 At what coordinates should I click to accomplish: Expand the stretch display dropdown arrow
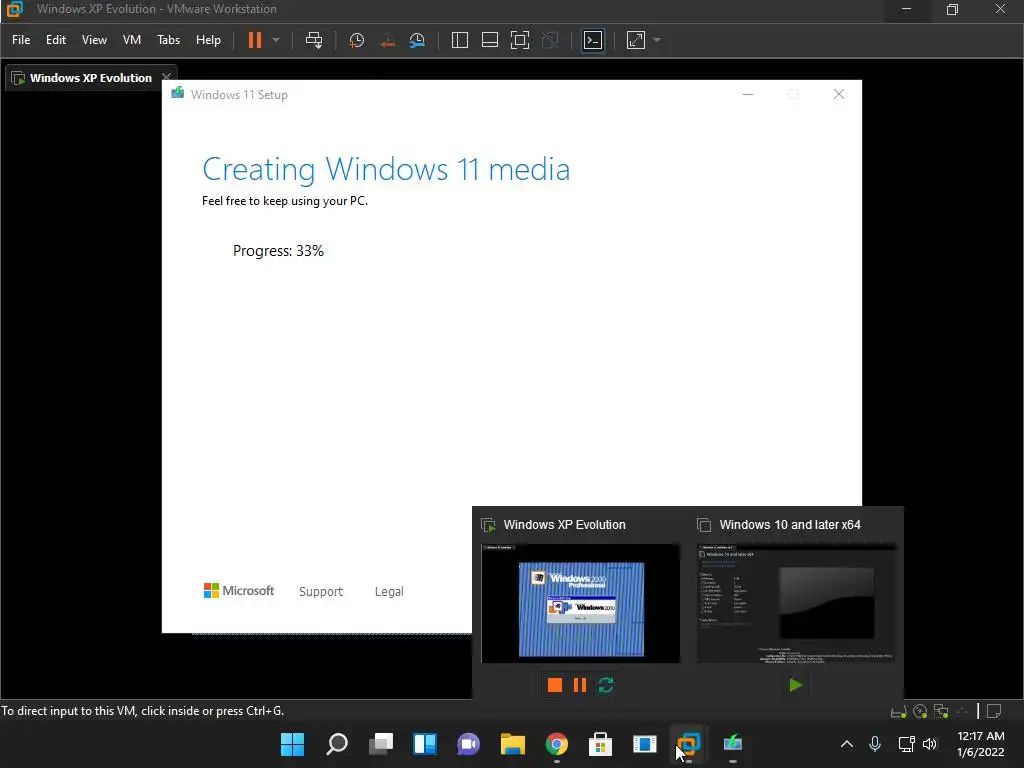[x=657, y=40]
